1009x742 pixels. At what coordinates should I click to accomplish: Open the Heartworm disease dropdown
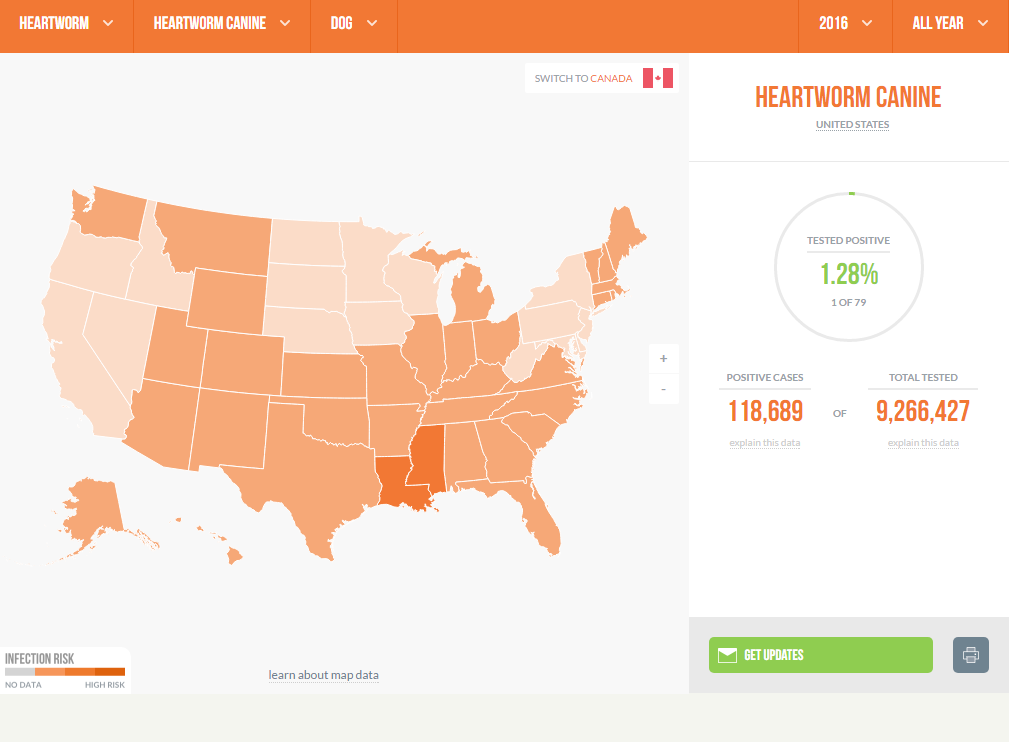coord(66,24)
